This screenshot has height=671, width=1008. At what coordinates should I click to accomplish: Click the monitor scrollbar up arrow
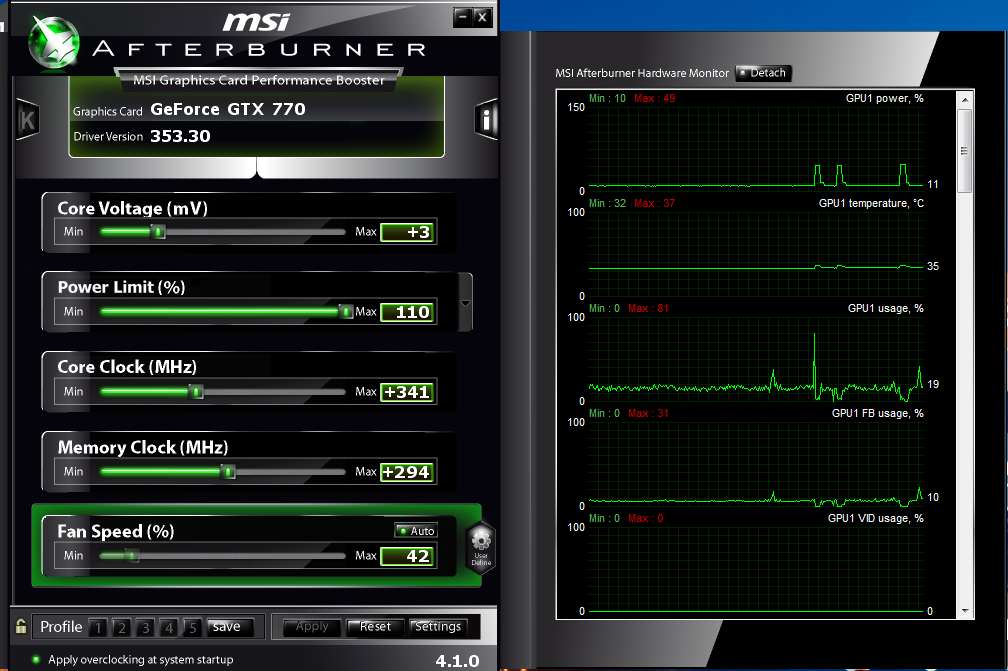tap(965, 100)
